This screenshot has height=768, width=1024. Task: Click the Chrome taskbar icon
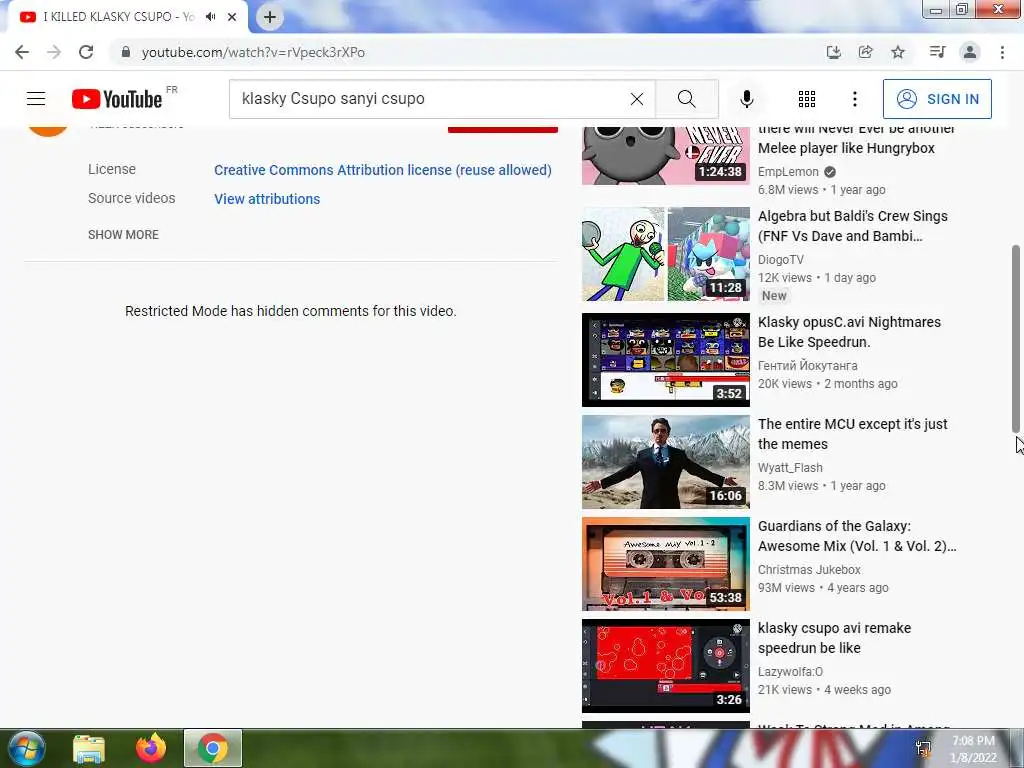213,748
